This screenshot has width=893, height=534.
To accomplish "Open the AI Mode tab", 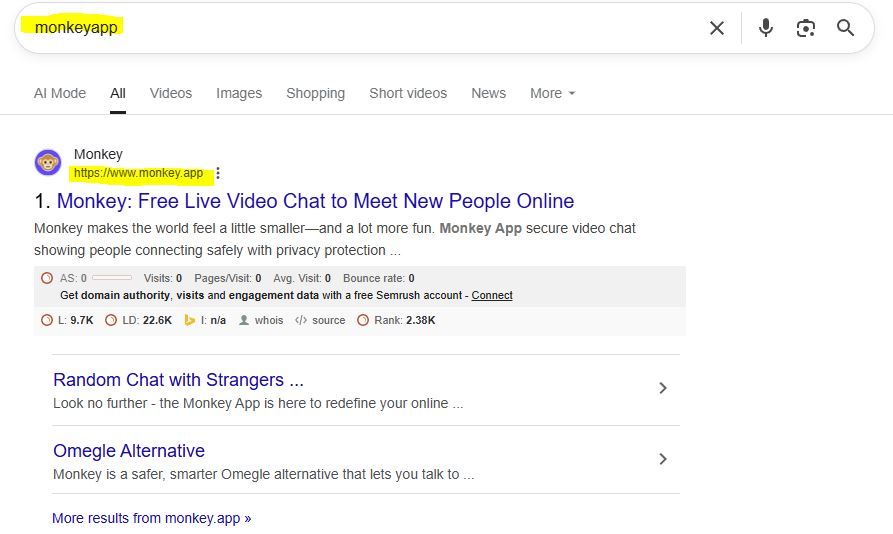I will point(60,93).
